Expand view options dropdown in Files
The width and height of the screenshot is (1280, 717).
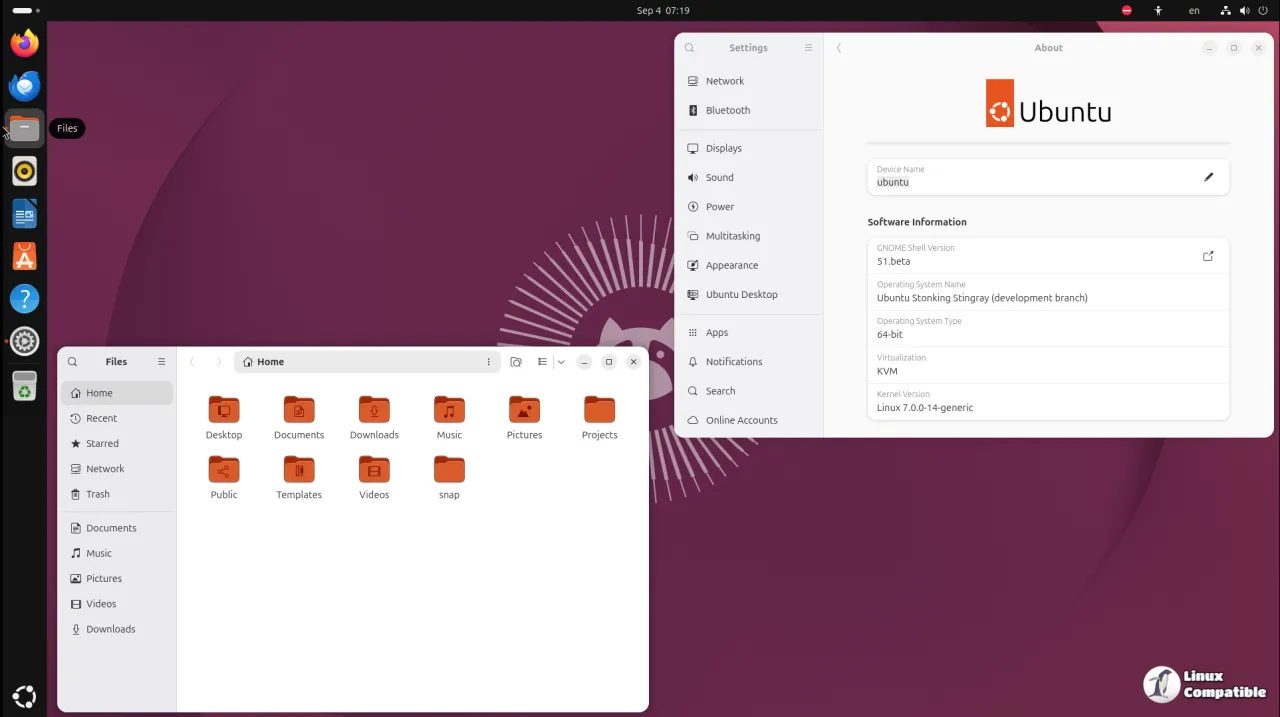(x=561, y=362)
